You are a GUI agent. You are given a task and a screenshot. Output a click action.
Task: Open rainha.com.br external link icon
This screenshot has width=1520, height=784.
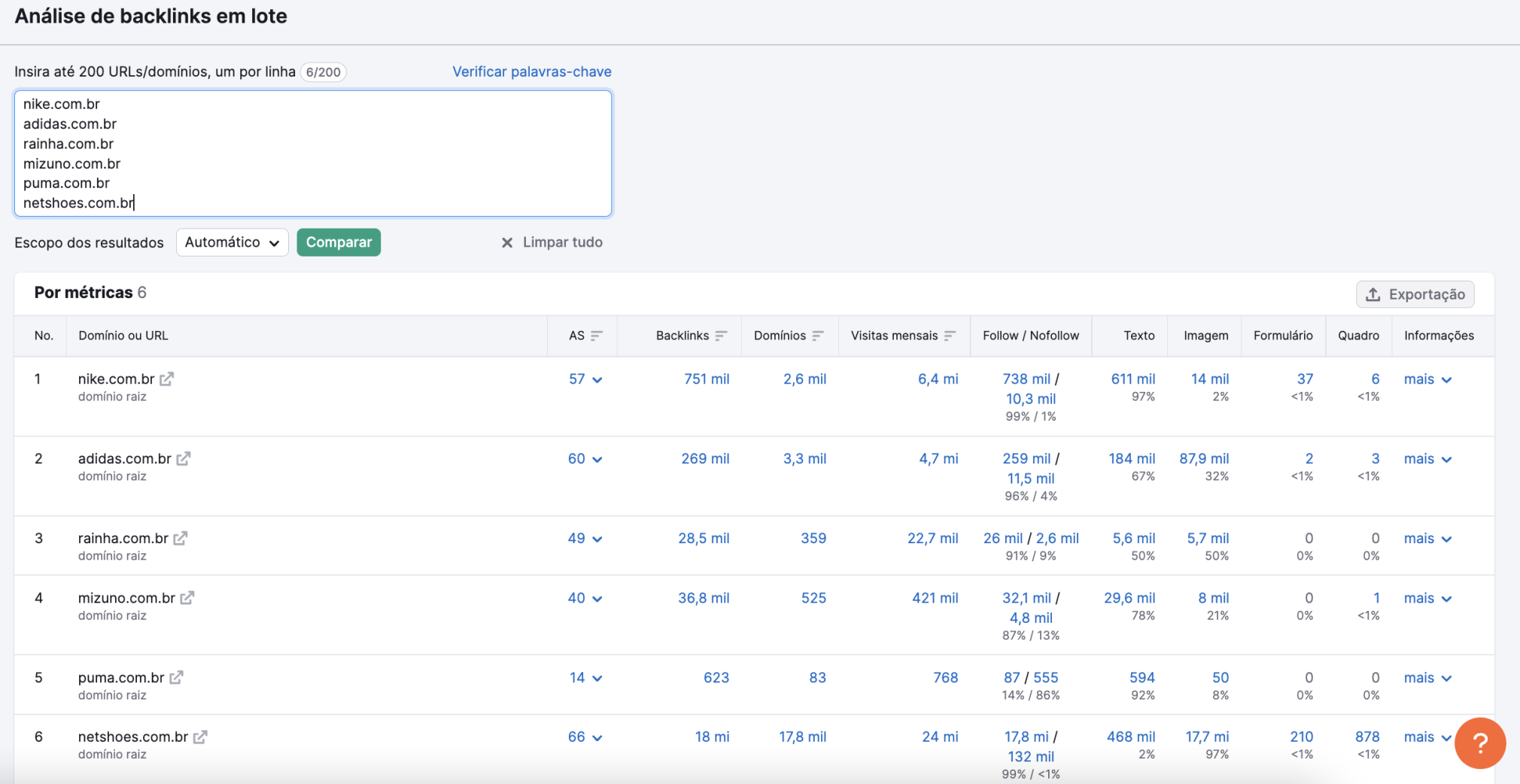(x=181, y=539)
